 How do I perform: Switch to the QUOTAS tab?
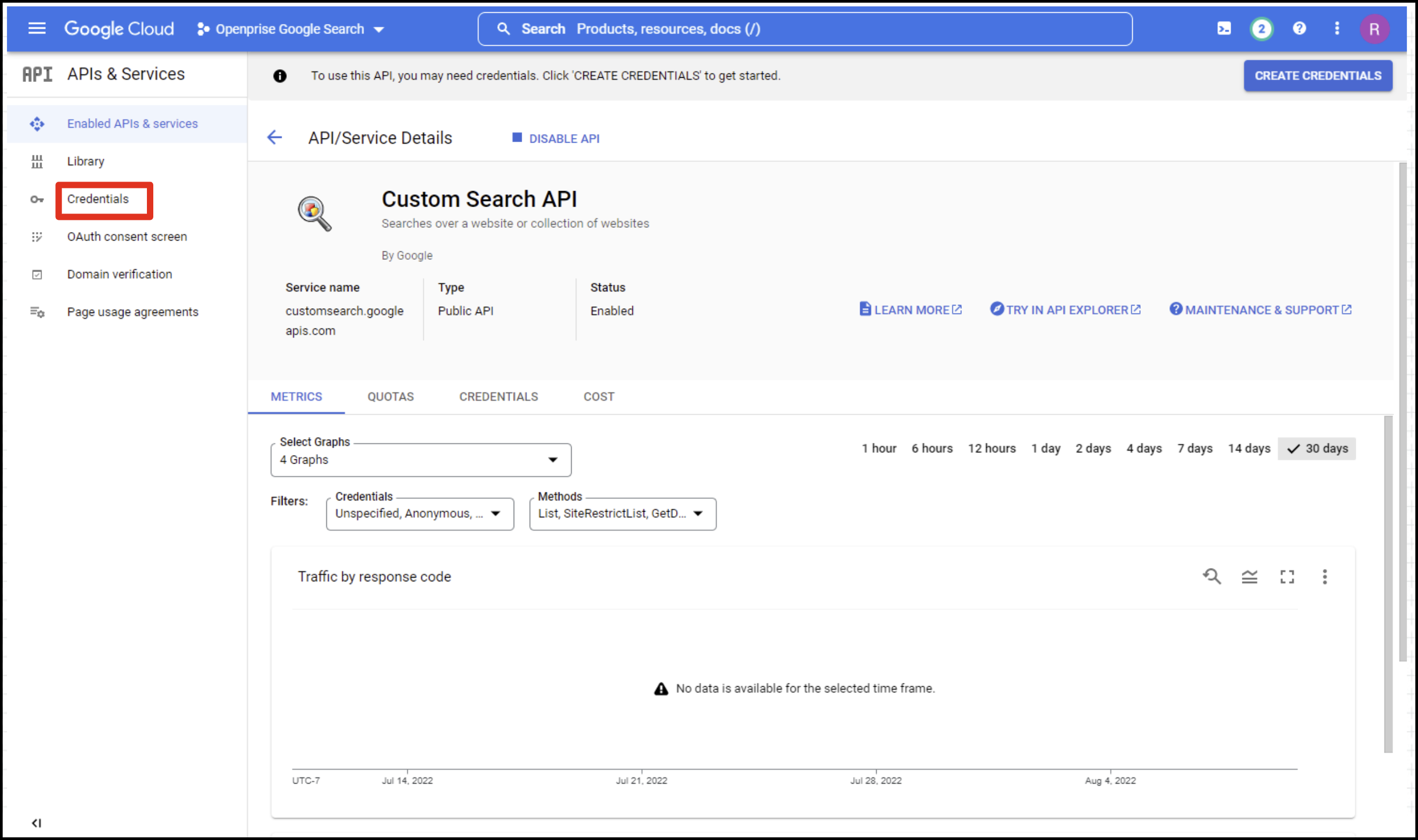(x=391, y=396)
